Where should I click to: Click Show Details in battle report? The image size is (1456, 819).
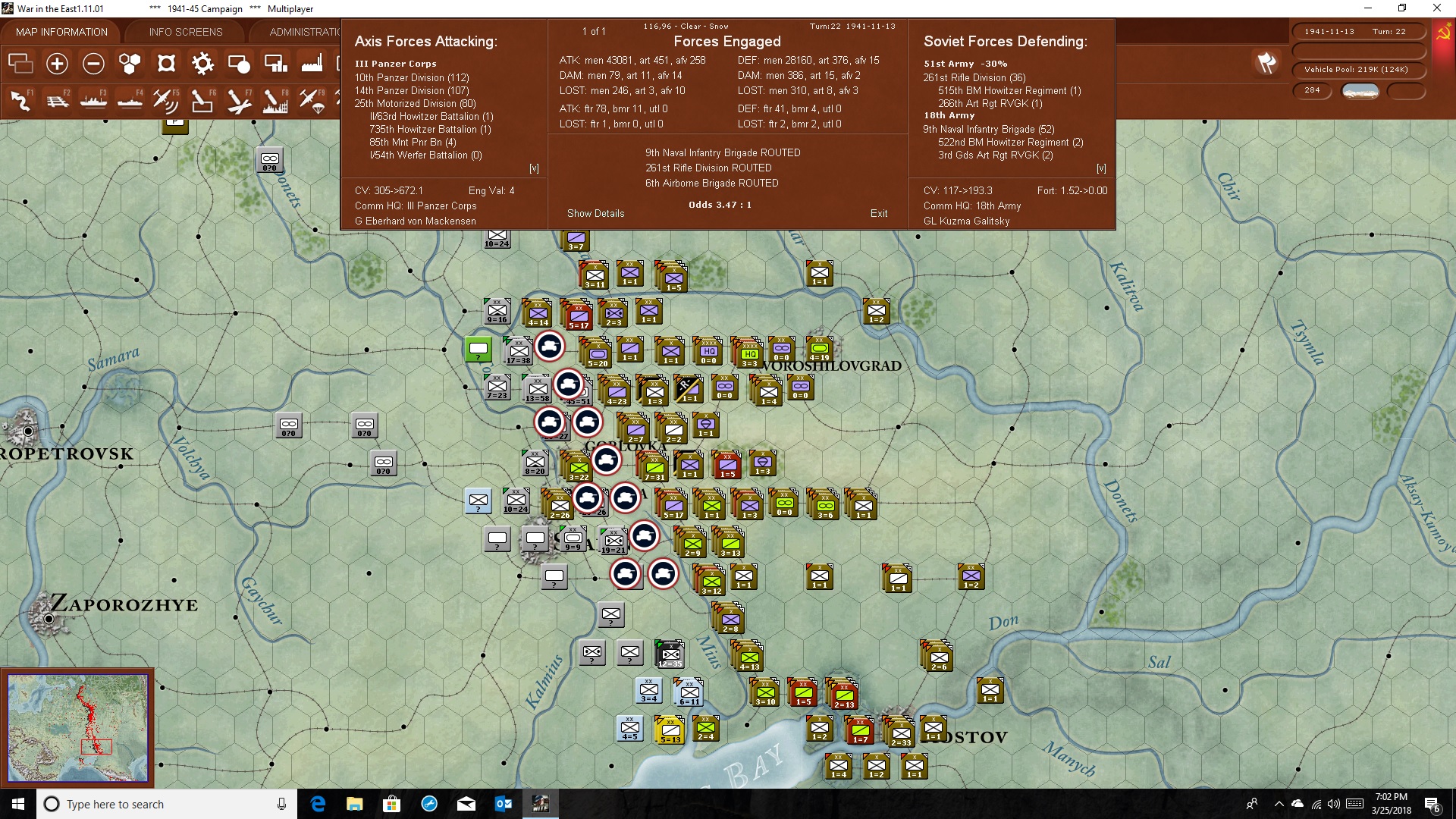[x=595, y=213]
